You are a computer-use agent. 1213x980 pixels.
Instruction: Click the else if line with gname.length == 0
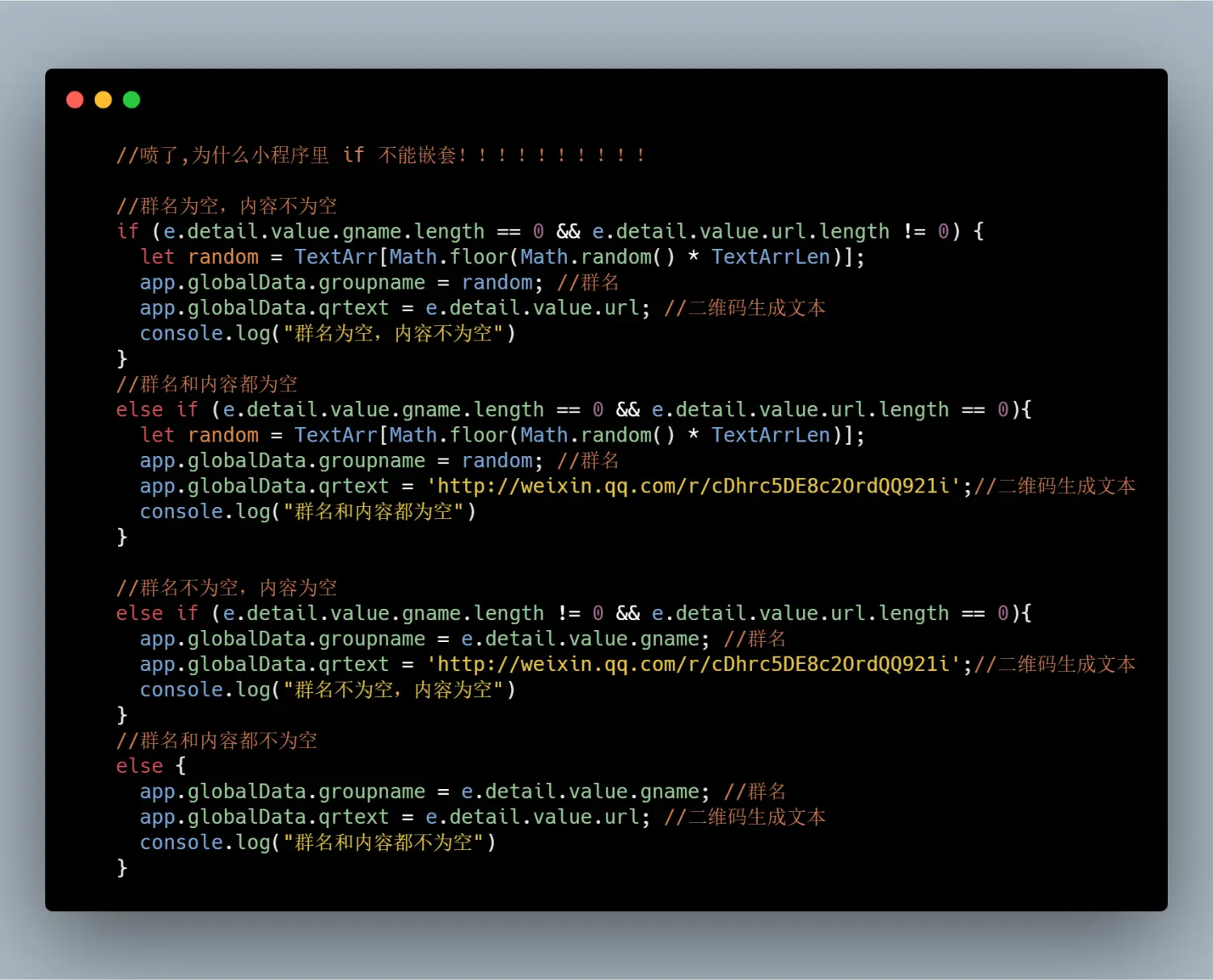click(574, 410)
